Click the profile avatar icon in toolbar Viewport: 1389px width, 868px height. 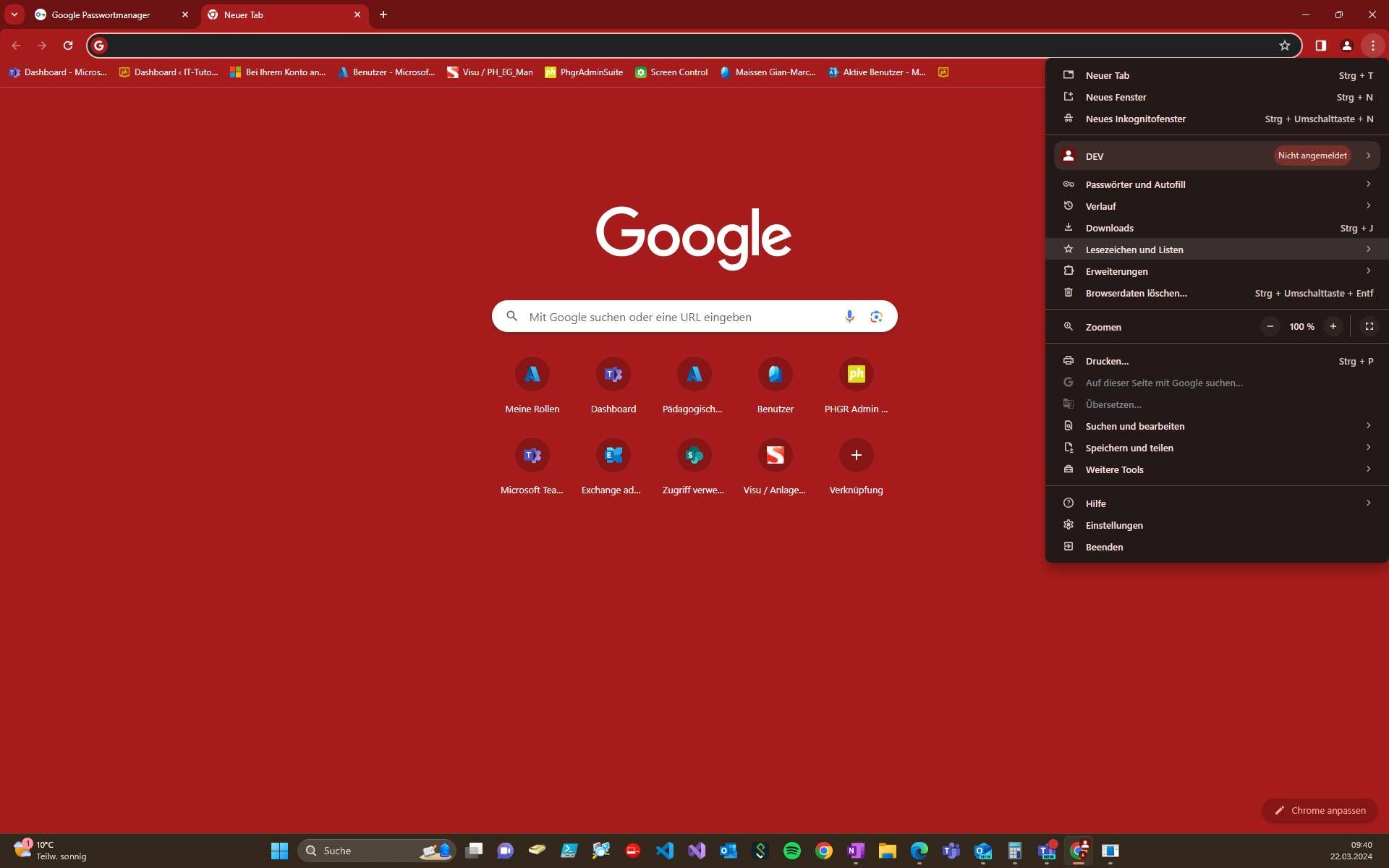point(1347,46)
